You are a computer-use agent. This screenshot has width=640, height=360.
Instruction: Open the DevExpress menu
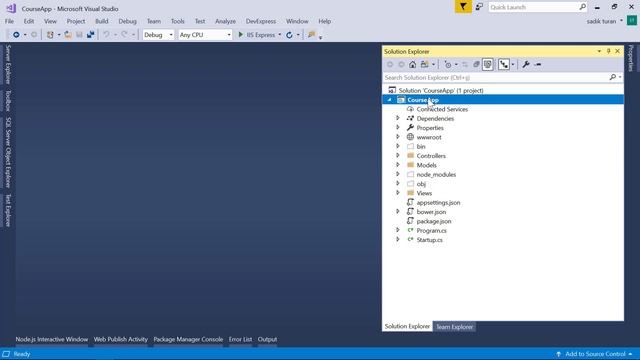point(261,21)
